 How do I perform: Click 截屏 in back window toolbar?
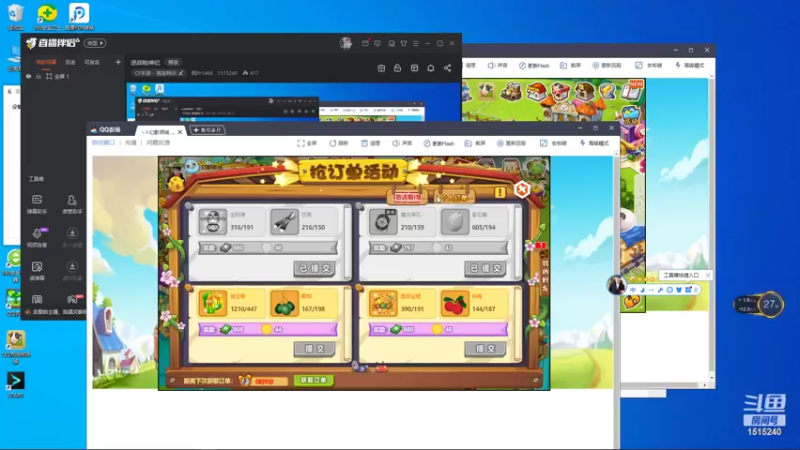click(570, 65)
